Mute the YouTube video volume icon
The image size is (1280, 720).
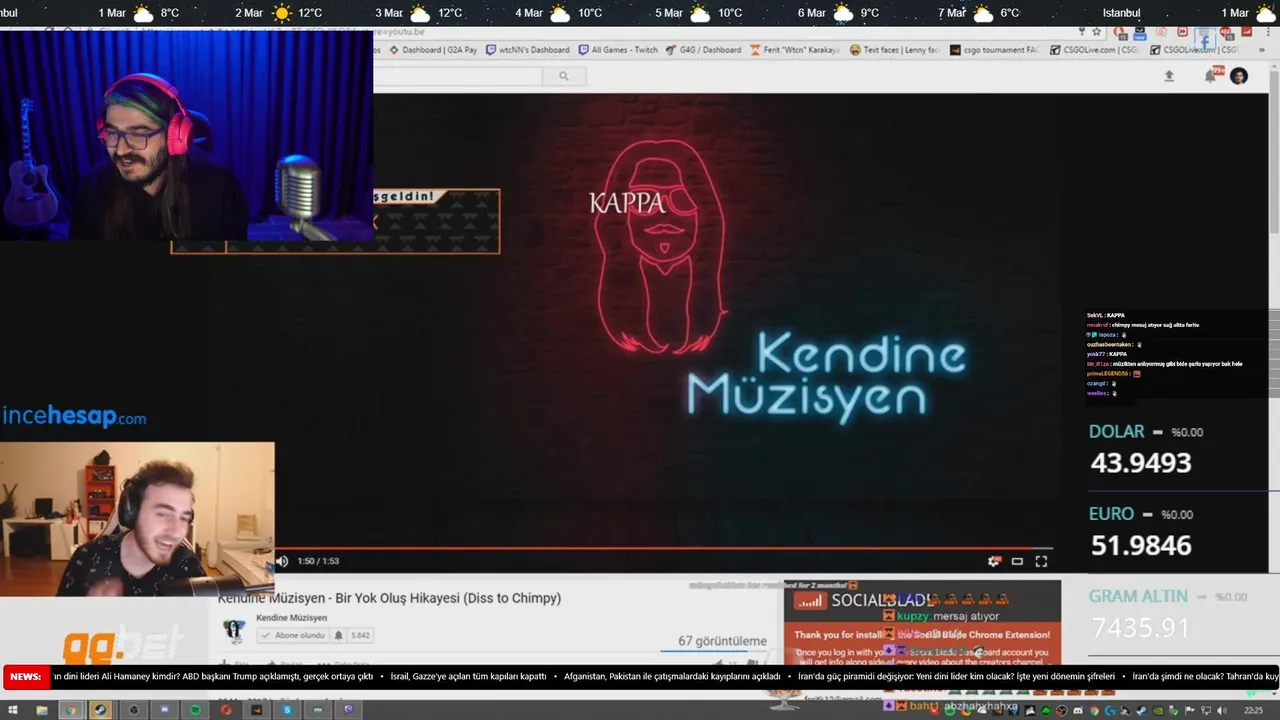282,561
